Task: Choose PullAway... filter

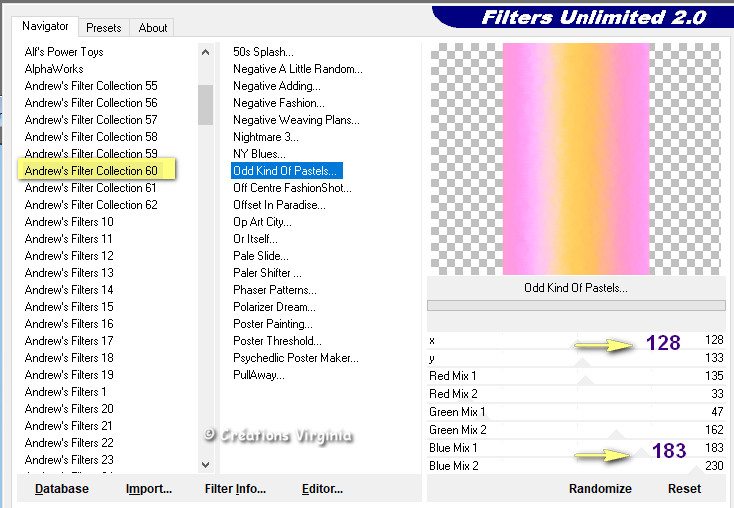Action: pos(258,375)
